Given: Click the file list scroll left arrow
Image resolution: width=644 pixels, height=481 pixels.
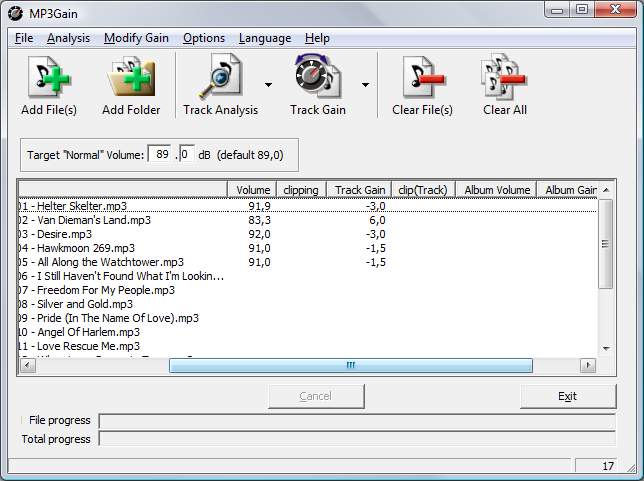Looking at the screenshot, I should click(28, 365).
